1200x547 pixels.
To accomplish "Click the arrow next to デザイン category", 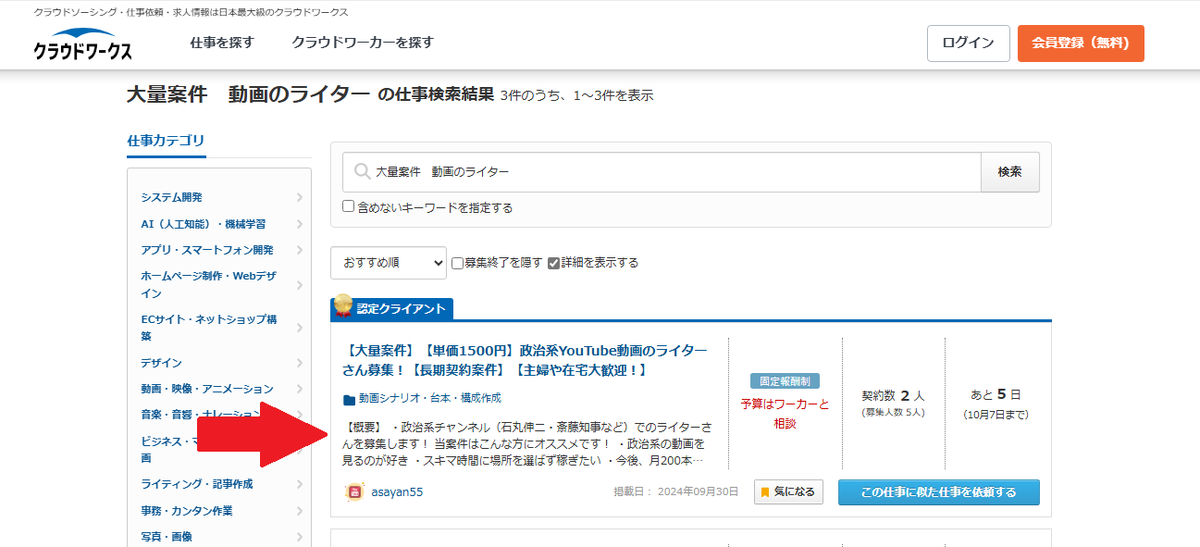I will coord(300,363).
